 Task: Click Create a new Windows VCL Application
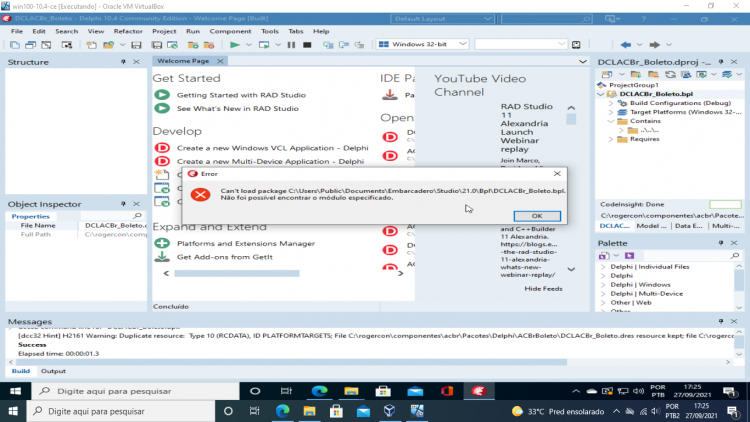[x=272, y=148]
